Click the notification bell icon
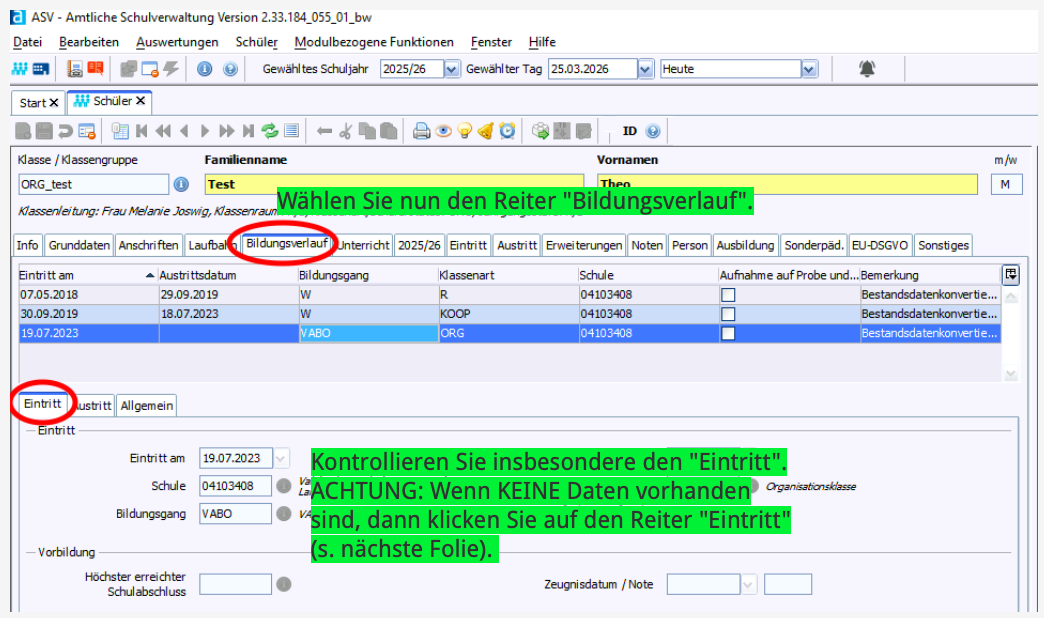1044x618 pixels. coord(867,69)
